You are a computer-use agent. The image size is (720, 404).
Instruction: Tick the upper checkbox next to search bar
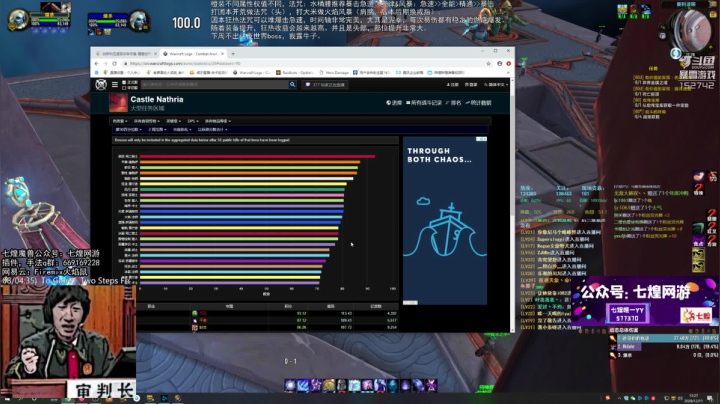pos(124,83)
